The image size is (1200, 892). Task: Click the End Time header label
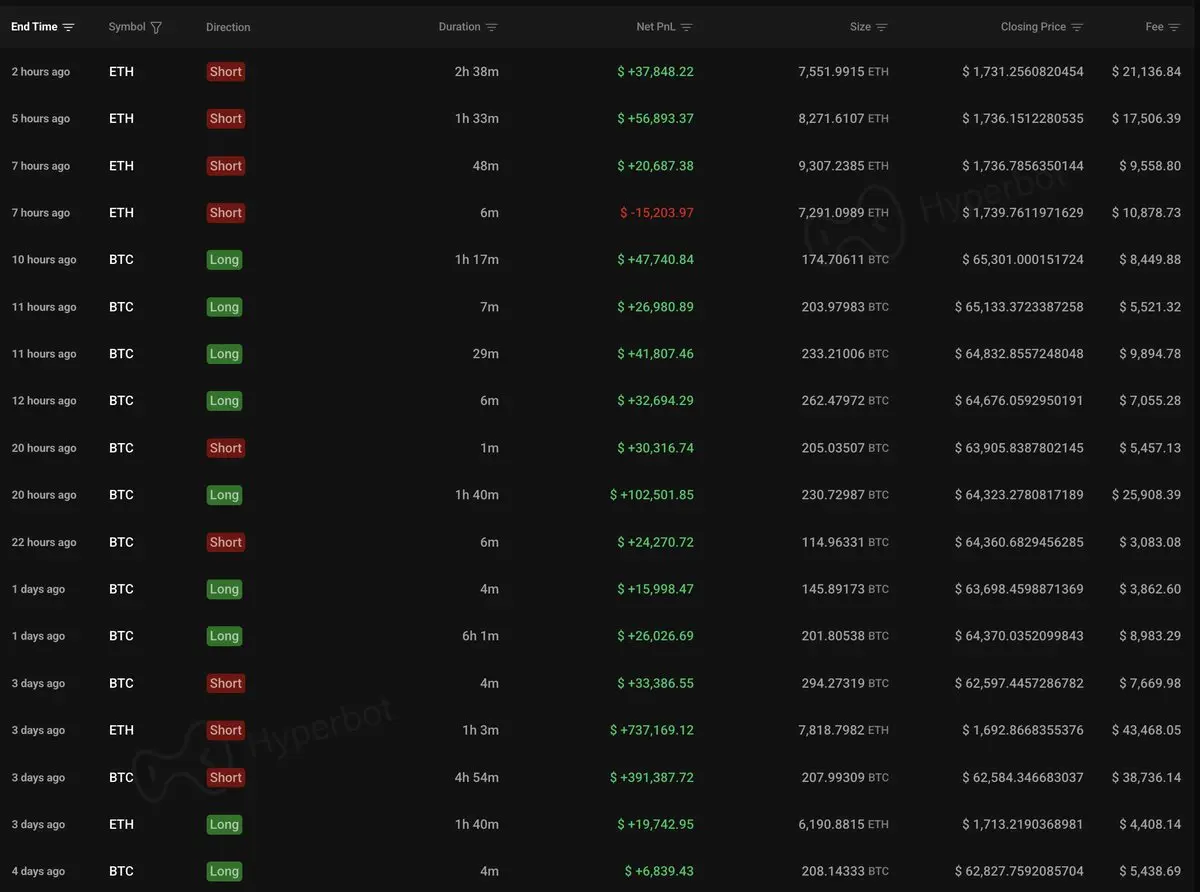(x=34, y=27)
